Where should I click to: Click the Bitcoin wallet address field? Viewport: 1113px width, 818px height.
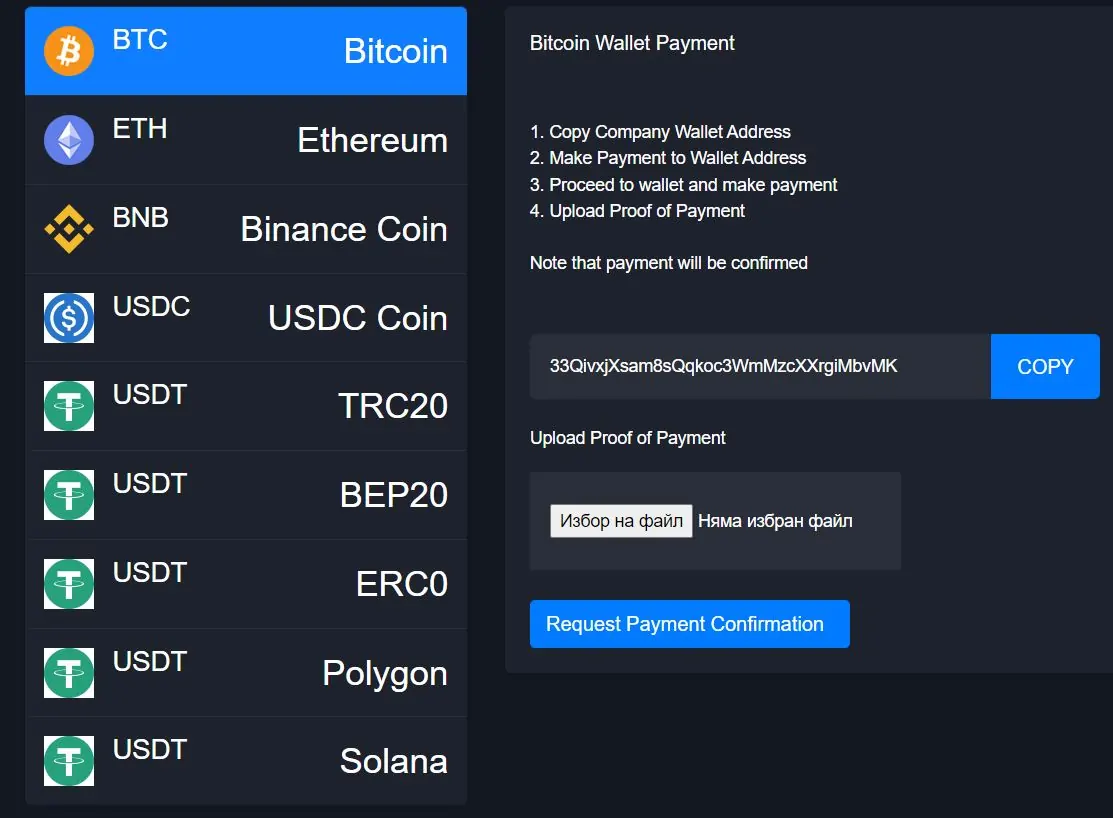pos(760,366)
